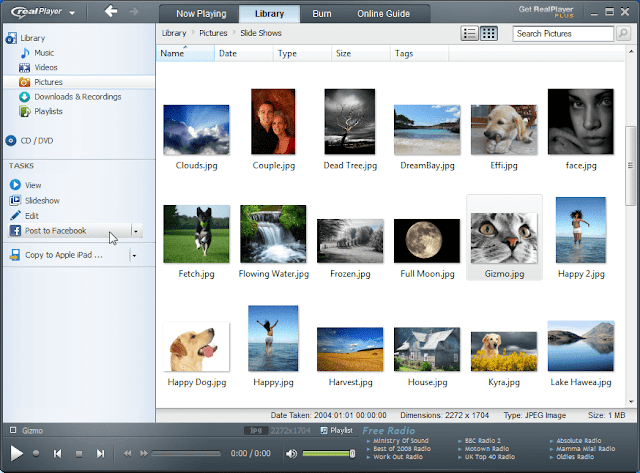Adjust the green volume slider
Image resolution: width=640 pixels, height=473 pixels.
(x=329, y=453)
